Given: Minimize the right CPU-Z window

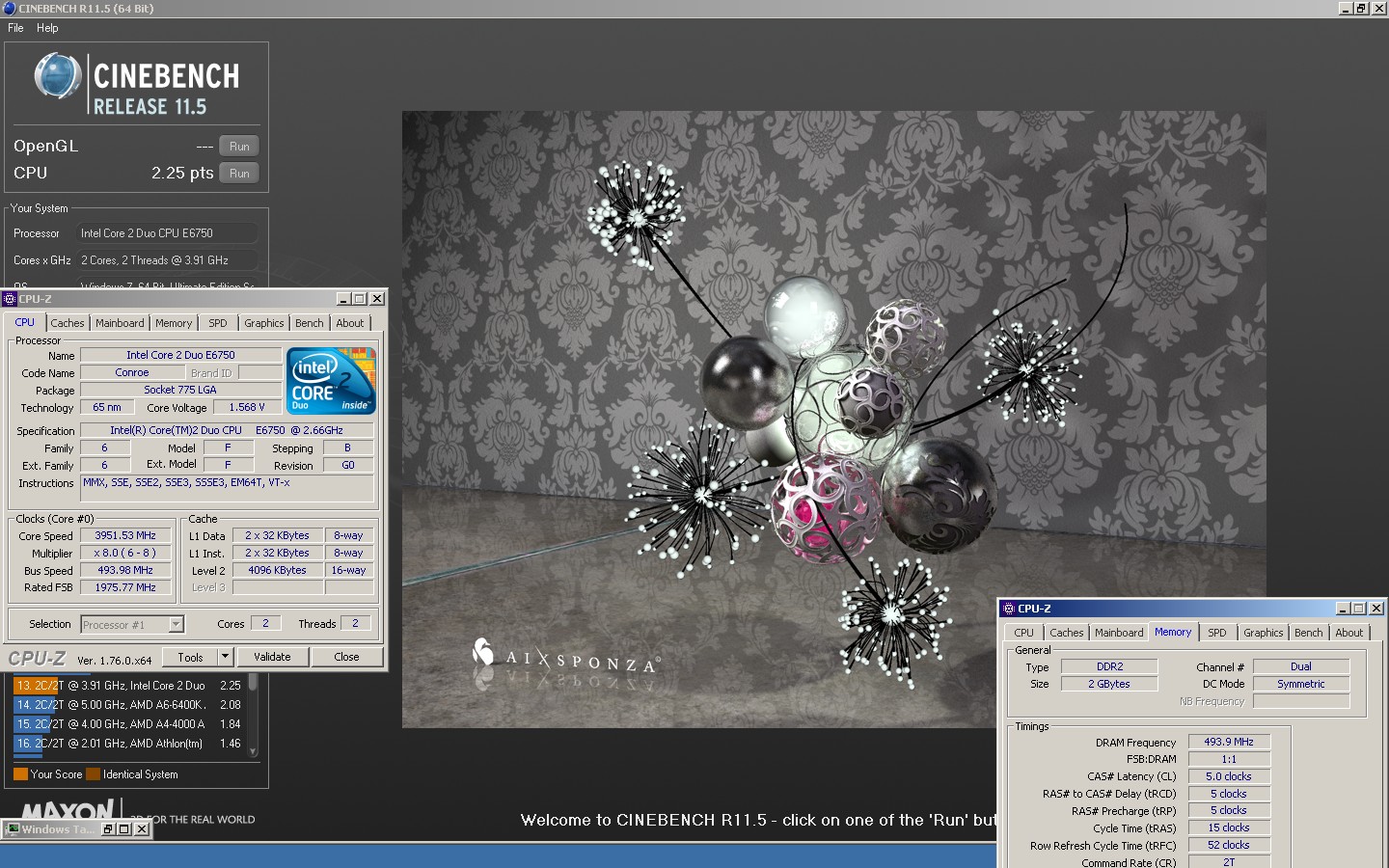Looking at the screenshot, I should pos(1343,609).
